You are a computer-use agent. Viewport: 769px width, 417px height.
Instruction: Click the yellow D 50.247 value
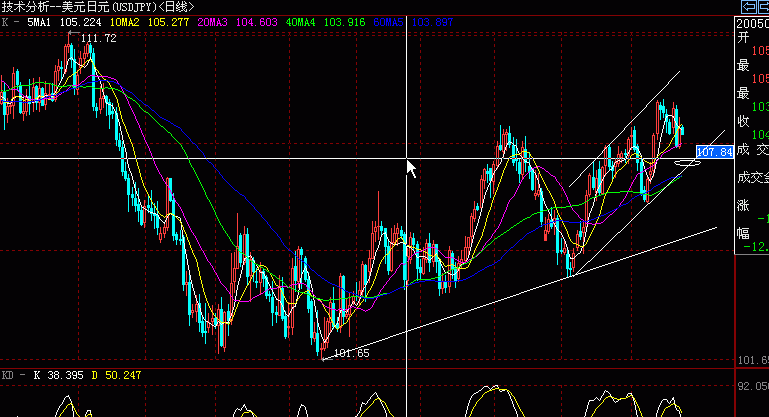click(x=116, y=375)
